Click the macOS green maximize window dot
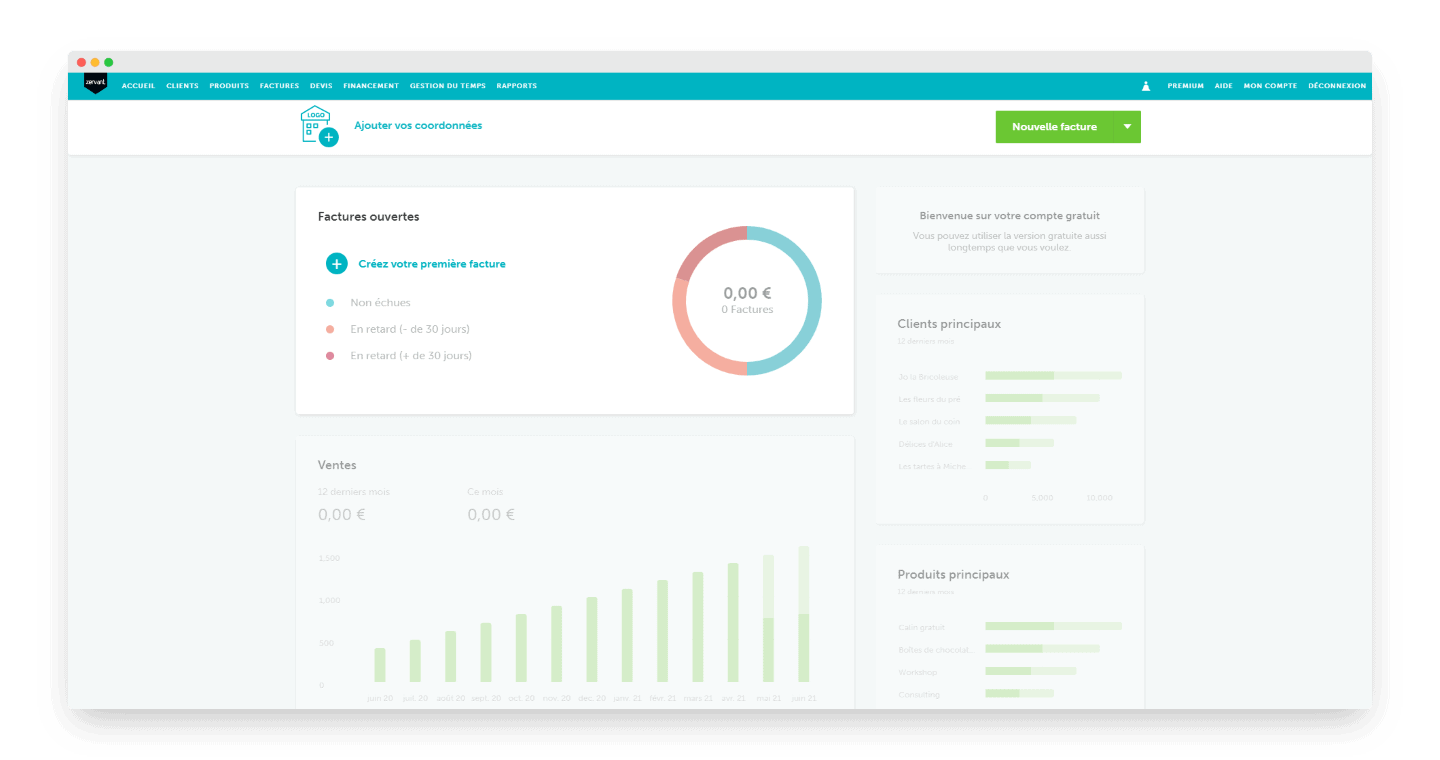The image size is (1440, 760). [x=109, y=62]
